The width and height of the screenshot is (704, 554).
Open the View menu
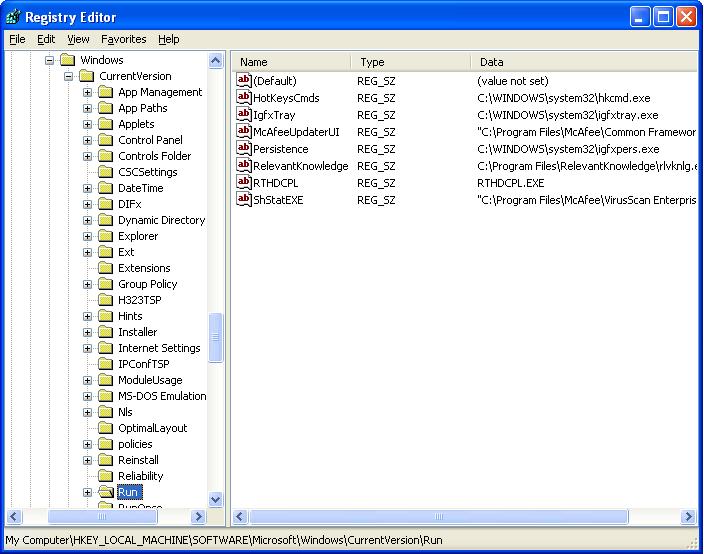pyautogui.click(x=78, y=40)
